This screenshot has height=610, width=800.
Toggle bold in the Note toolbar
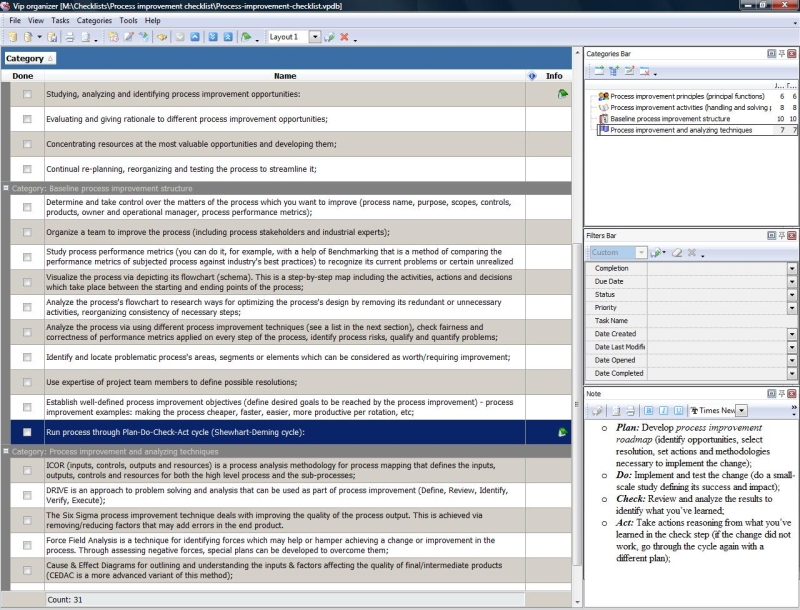pos(648,410)
